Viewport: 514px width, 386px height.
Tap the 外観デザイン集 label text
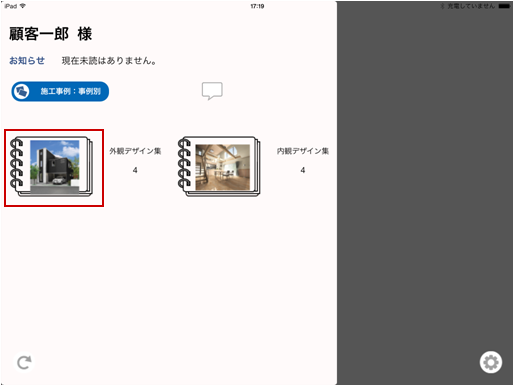(135, 151)
